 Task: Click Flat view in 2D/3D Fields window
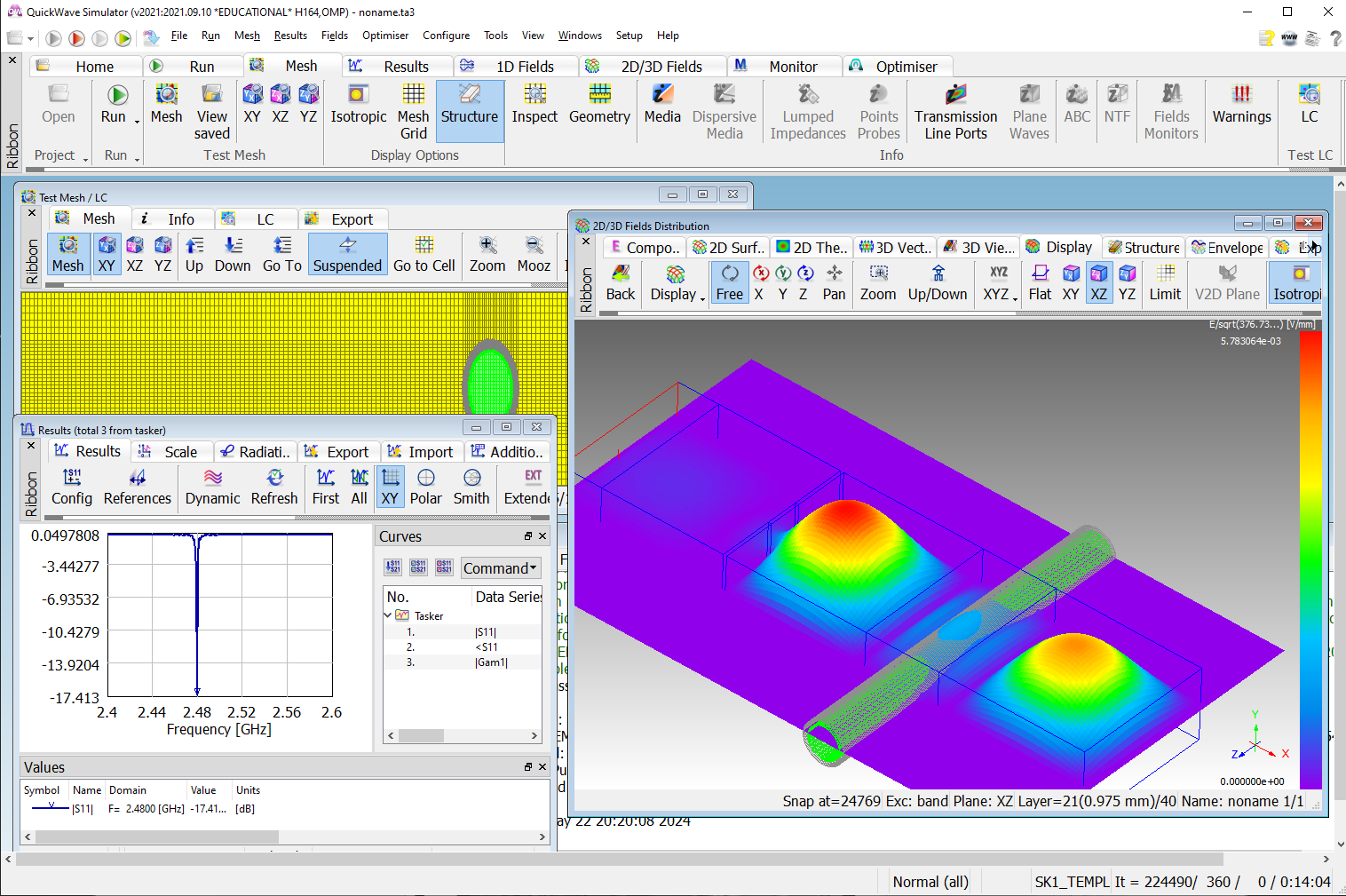point(1040,282)
